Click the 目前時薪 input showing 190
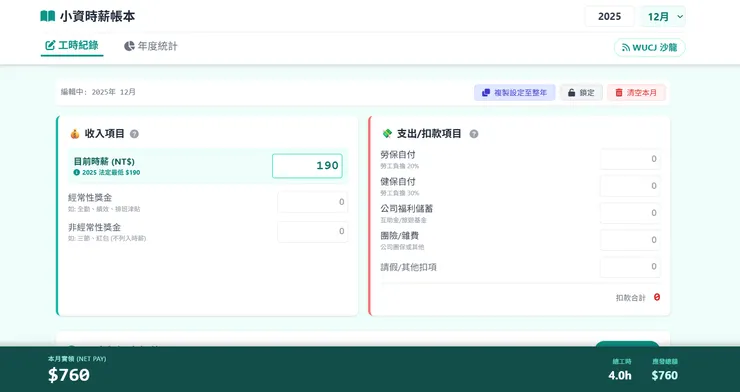The image size is (740, 392). click(x=307, y=166)
